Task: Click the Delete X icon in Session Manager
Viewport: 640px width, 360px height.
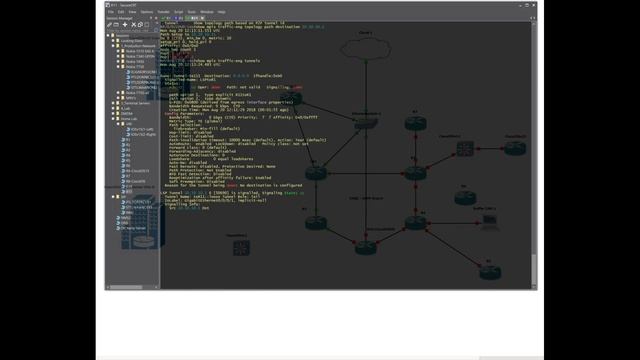Action: (133, 25)
